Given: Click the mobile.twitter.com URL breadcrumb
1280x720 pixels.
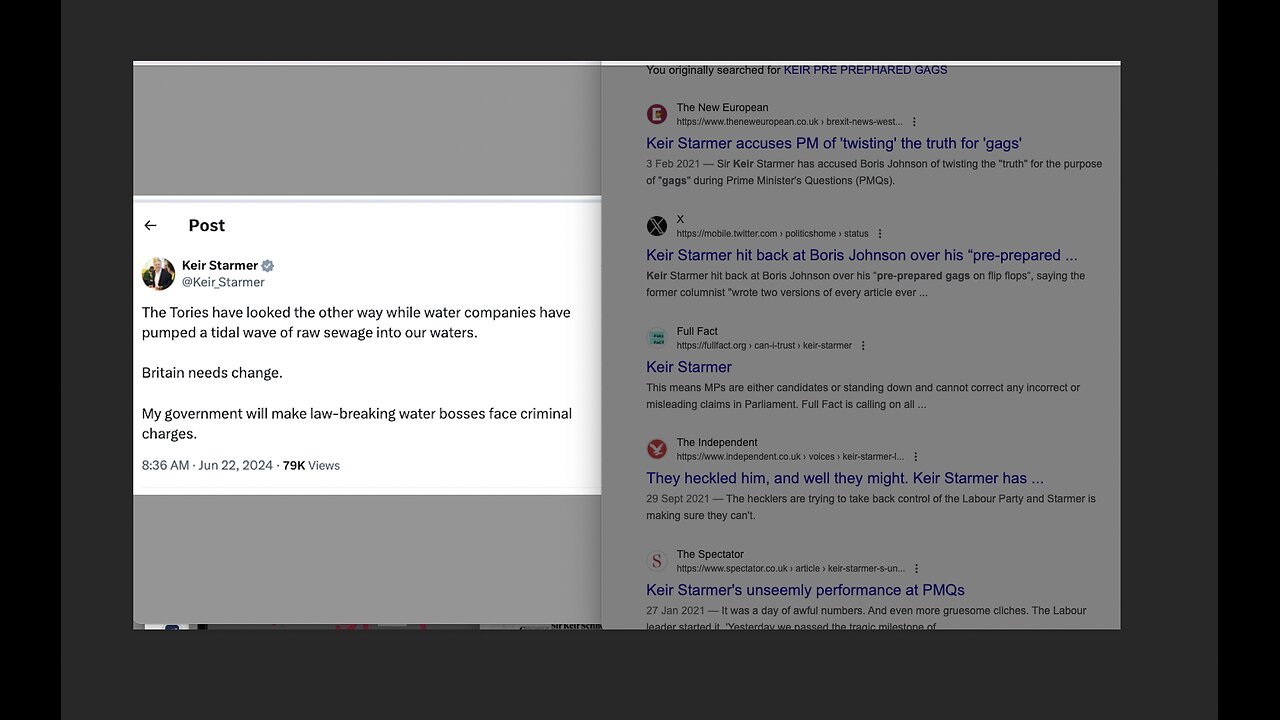Looking at the screenshot, I should pyautogui.click(x=772, y=234).
